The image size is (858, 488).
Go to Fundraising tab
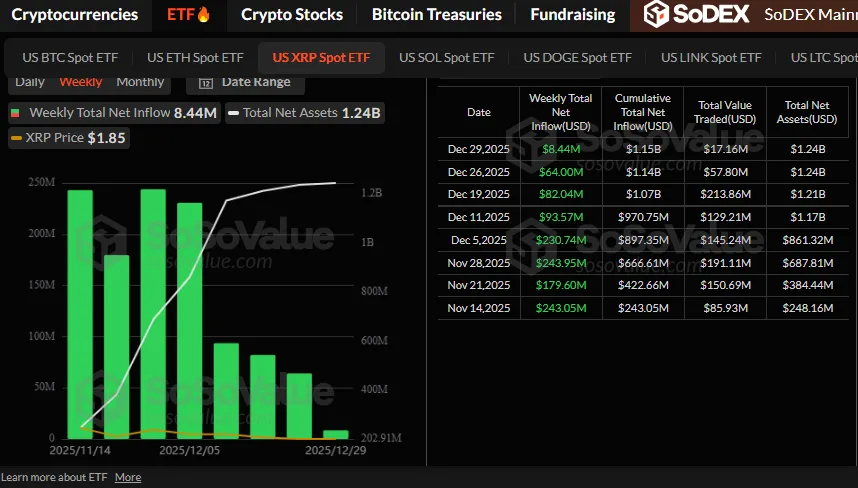click(x=573, y=14)
